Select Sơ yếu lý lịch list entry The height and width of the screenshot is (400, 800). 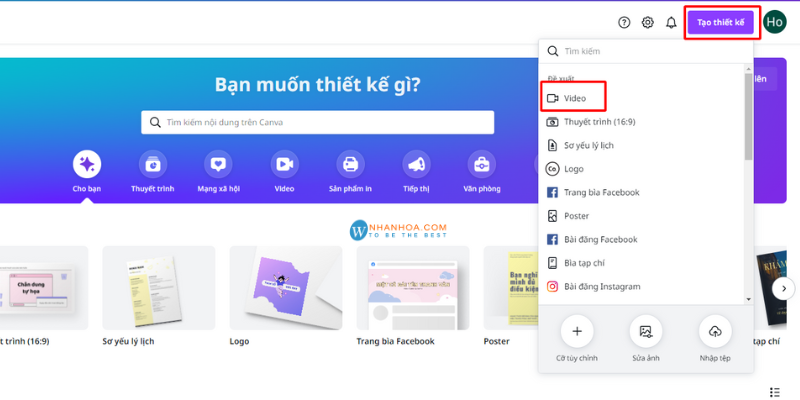[x=642, y=145]
